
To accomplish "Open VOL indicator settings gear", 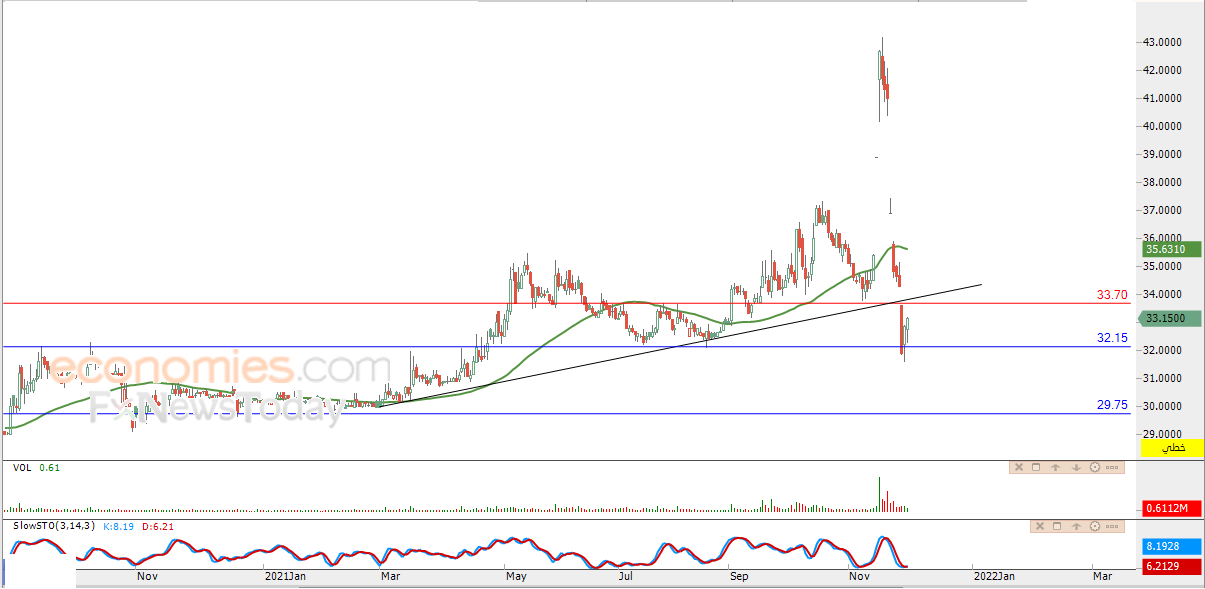I will [1095, 467].
